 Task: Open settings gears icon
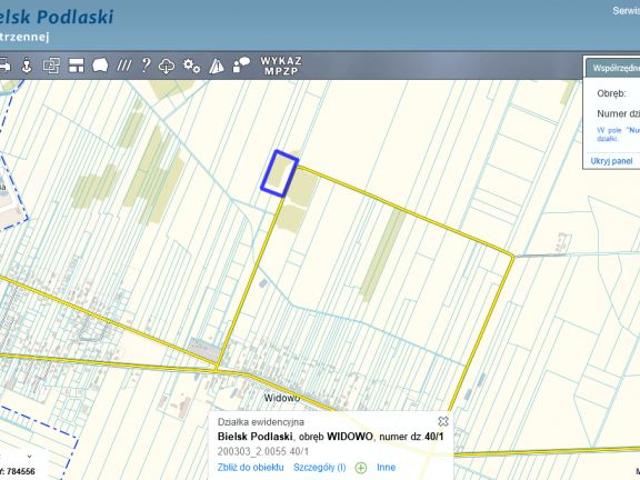coord(191,66)
